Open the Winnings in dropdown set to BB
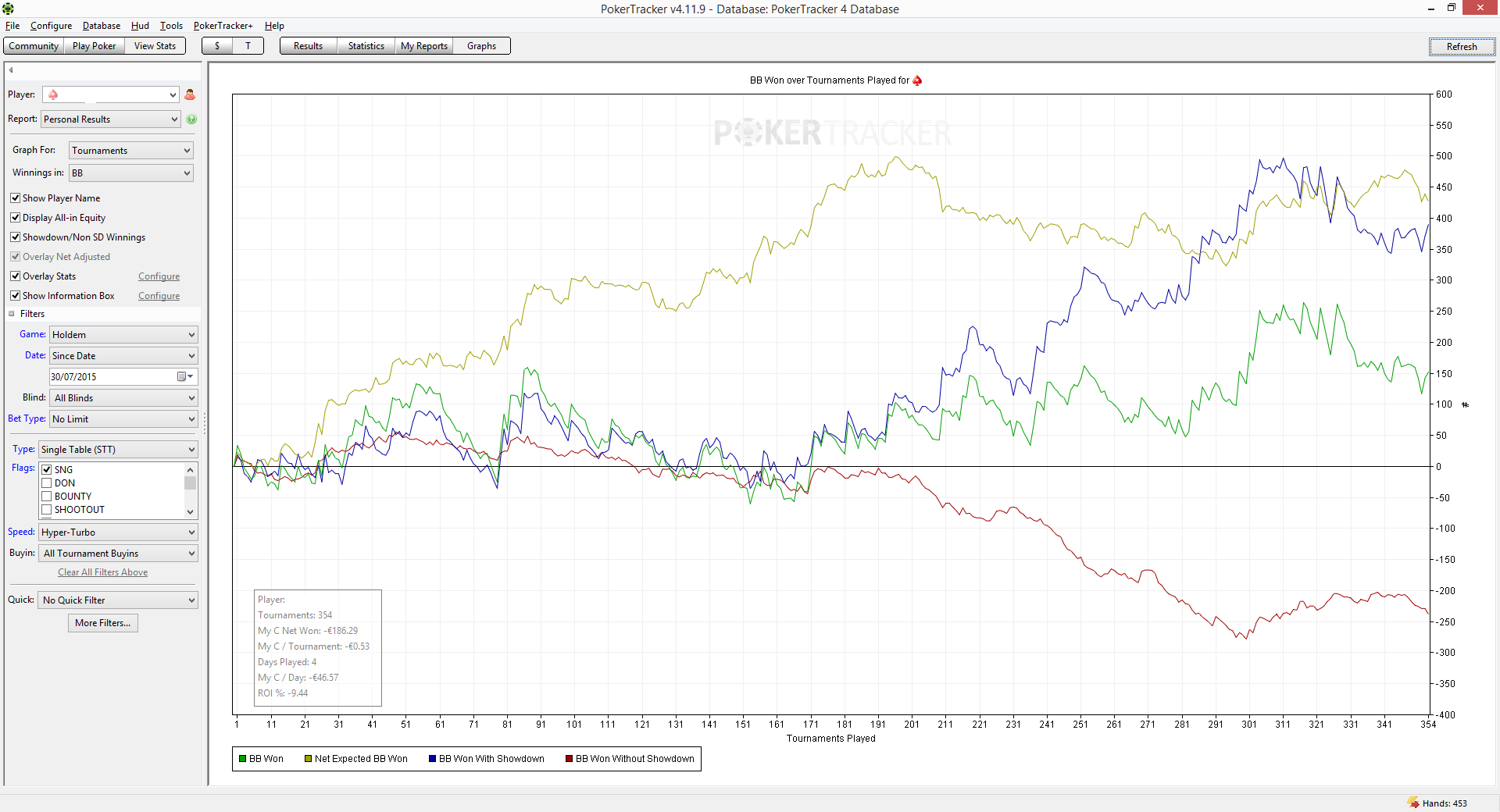This screenshot has width=1500, height=812. (x=131, y=173)
